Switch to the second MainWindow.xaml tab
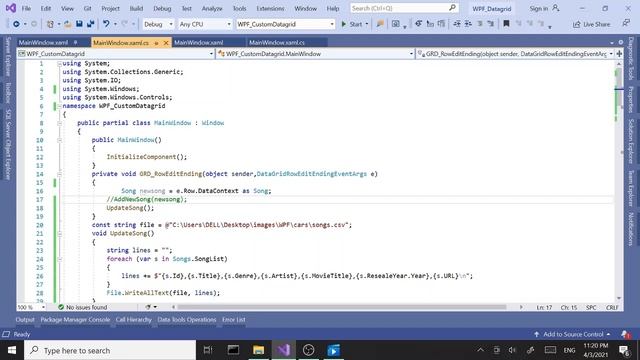The image size is (640, 360). [199, 42]
